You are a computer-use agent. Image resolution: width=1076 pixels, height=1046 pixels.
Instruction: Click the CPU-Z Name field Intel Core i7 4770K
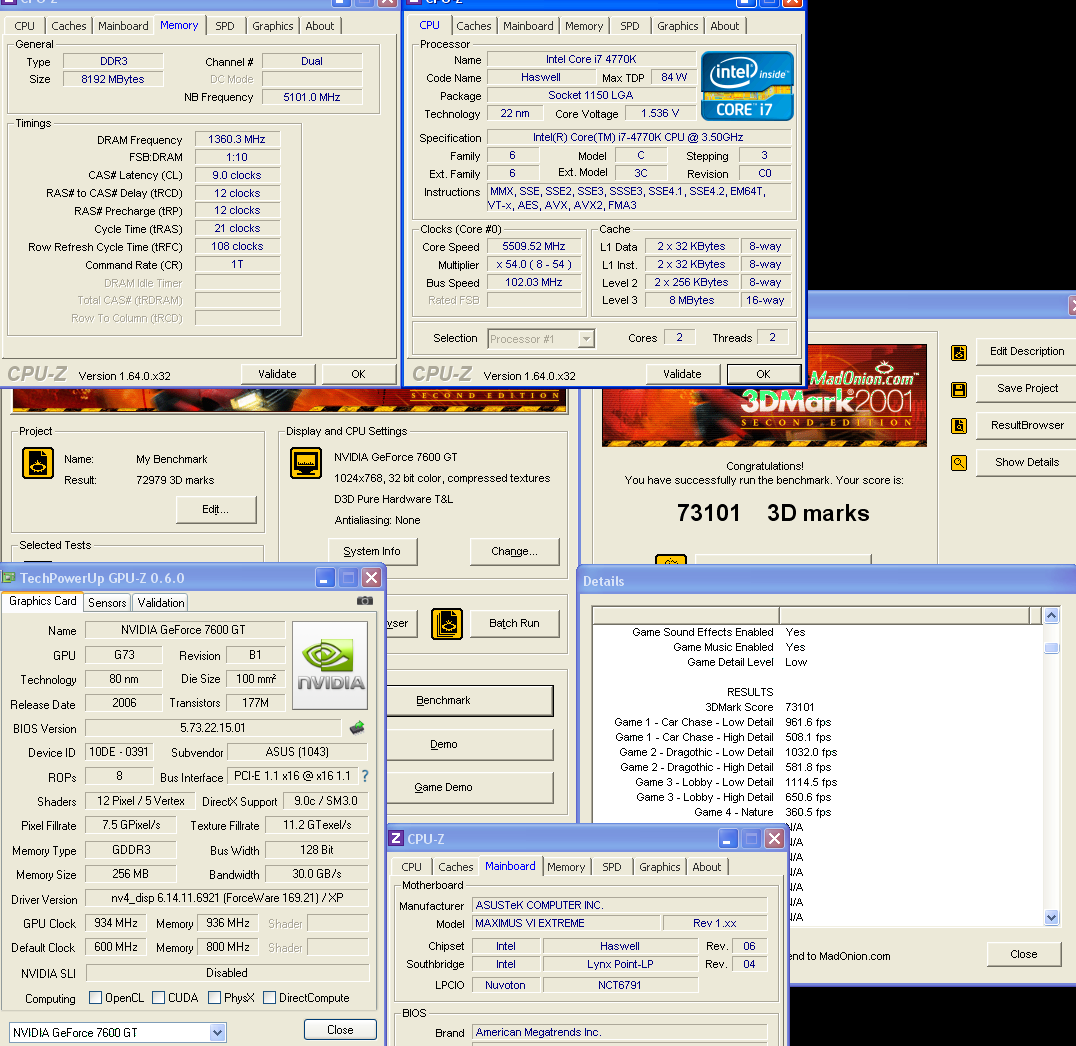pos(591,59)
